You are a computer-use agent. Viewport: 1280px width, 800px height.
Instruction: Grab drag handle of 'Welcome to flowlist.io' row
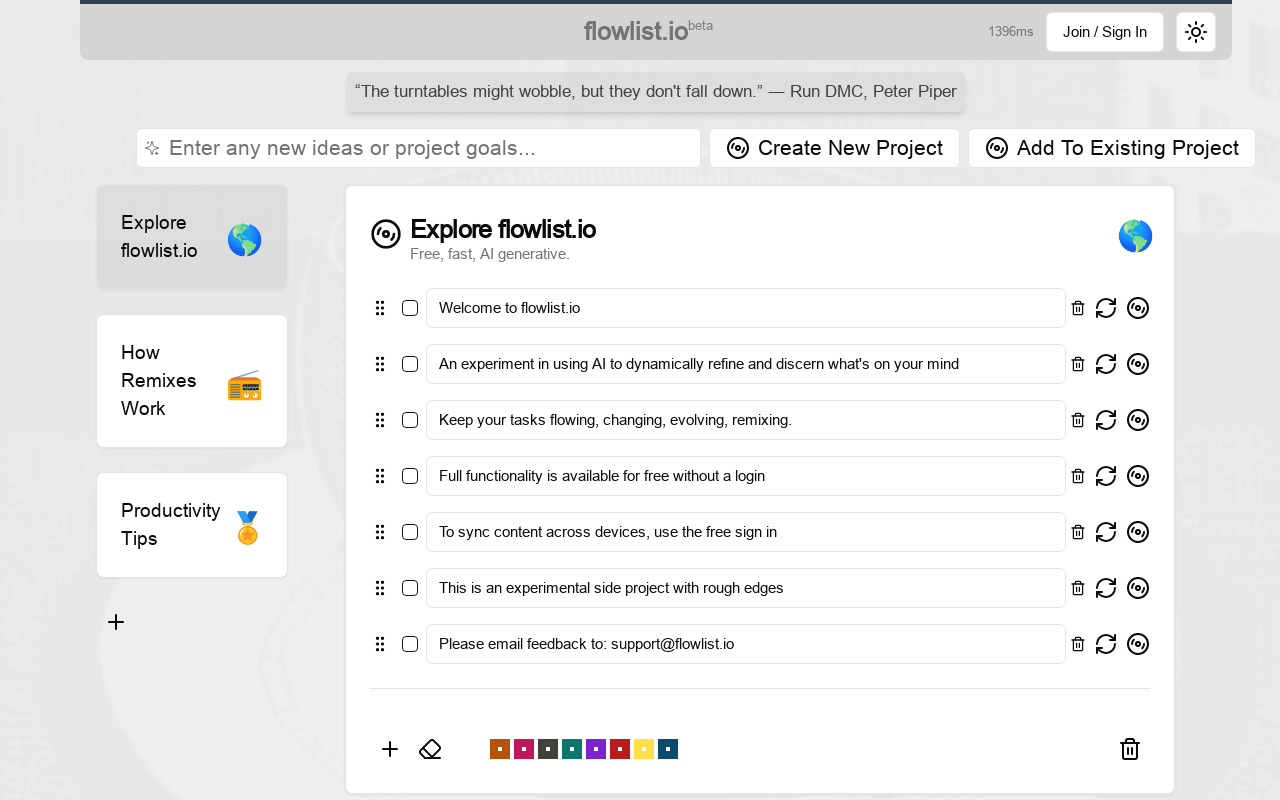click(380, 308)
